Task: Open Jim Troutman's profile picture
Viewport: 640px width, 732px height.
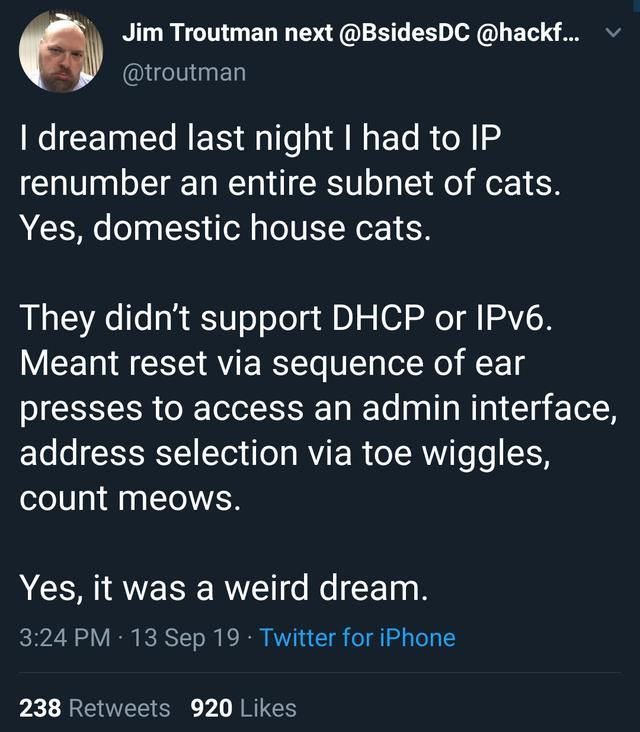Action: click(61, 51)
